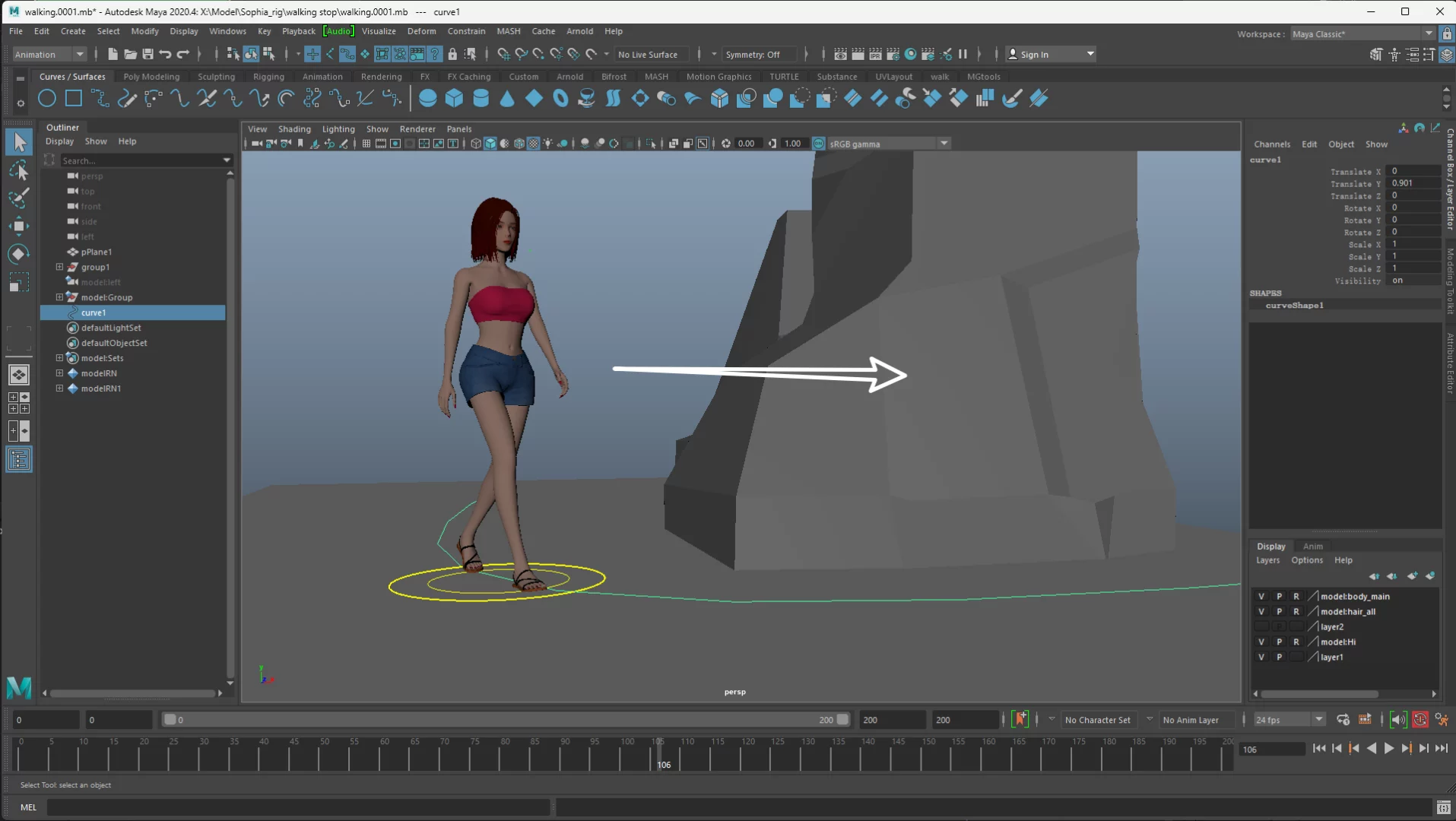
Task: Toggle the viewport grid icon
Action: (366, 144)
